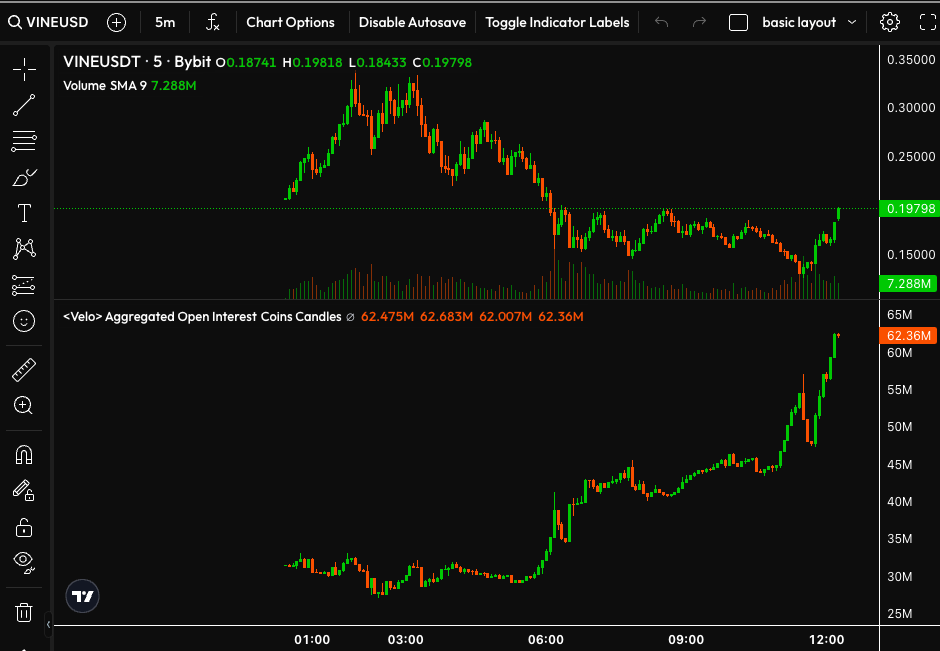Click the 62.36M open interest axis label
The width and height of the screenshot is (940, 651).
tap(908, 336)
